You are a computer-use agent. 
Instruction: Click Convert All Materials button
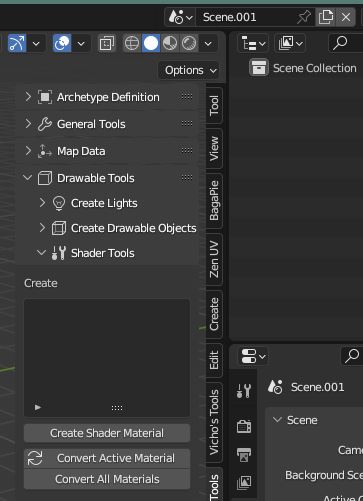tap(107, 479)
